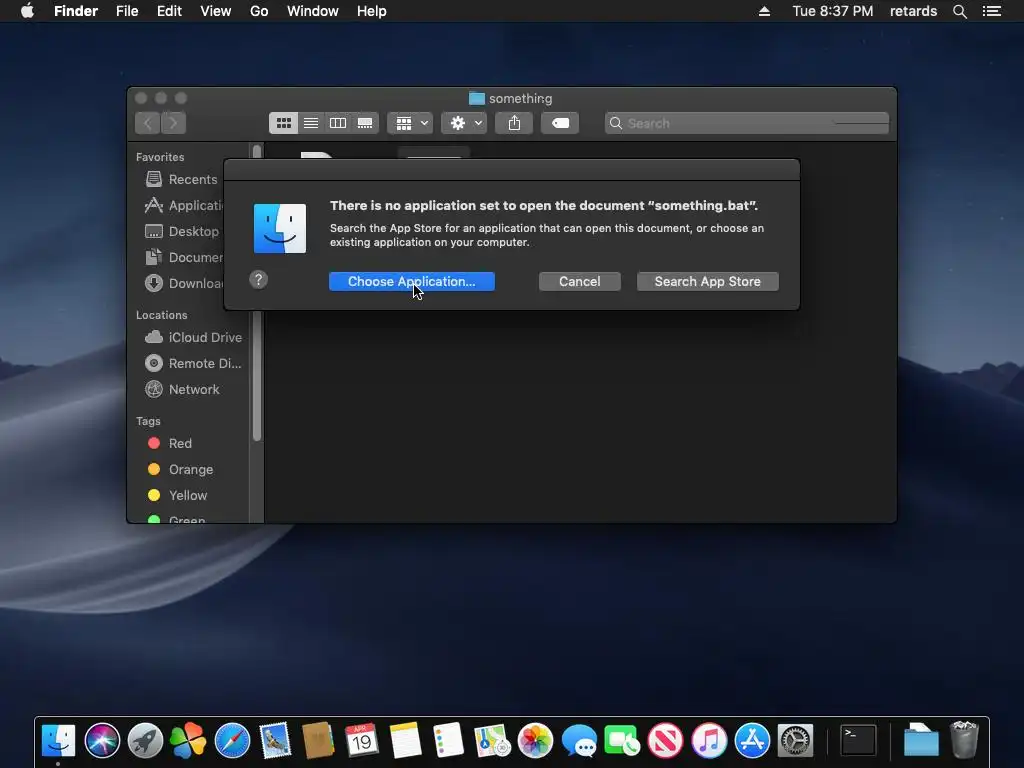Screen dimensions: 1024x768
Task: Open the Finder menu
Action: [76, 11]
